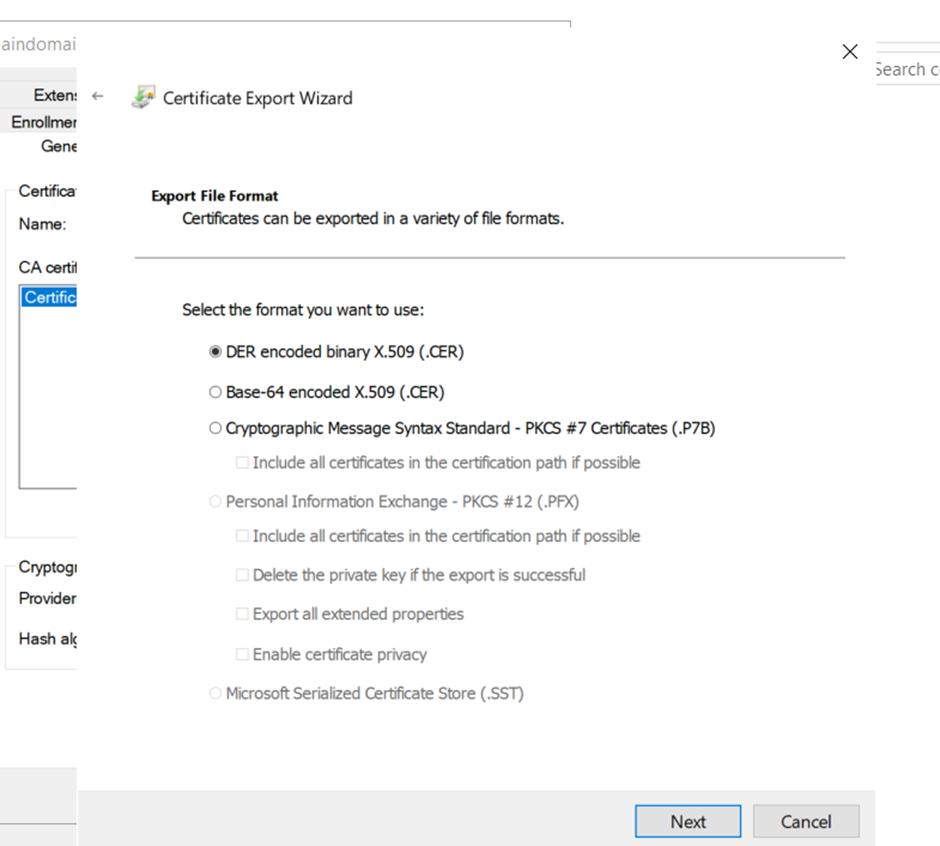
Task: Click the Certificate Export Wizard title icon
Action: point(144,98)
